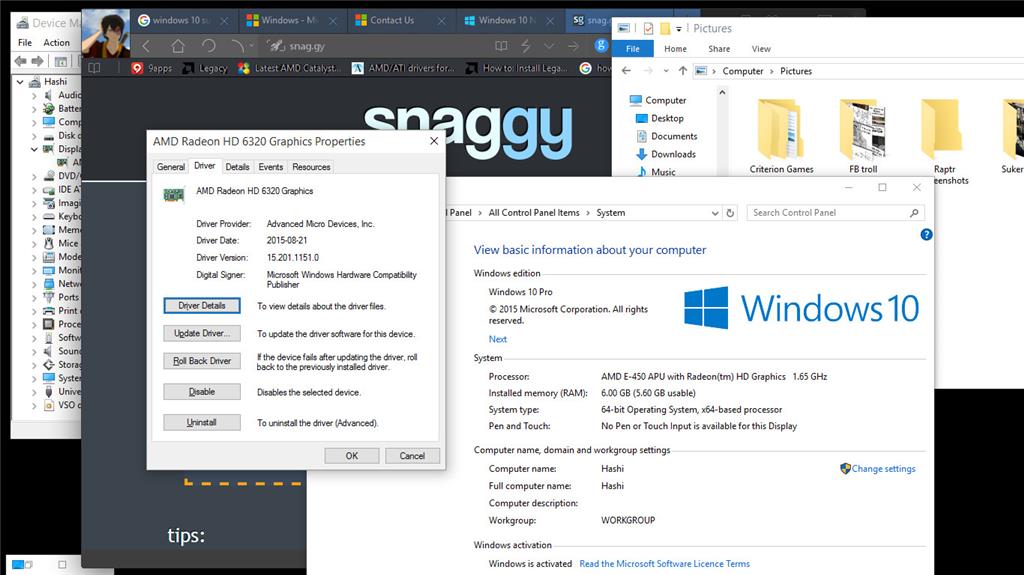Open the Action menu in Device Manager

pyautogui.click(x=56, y=42)
